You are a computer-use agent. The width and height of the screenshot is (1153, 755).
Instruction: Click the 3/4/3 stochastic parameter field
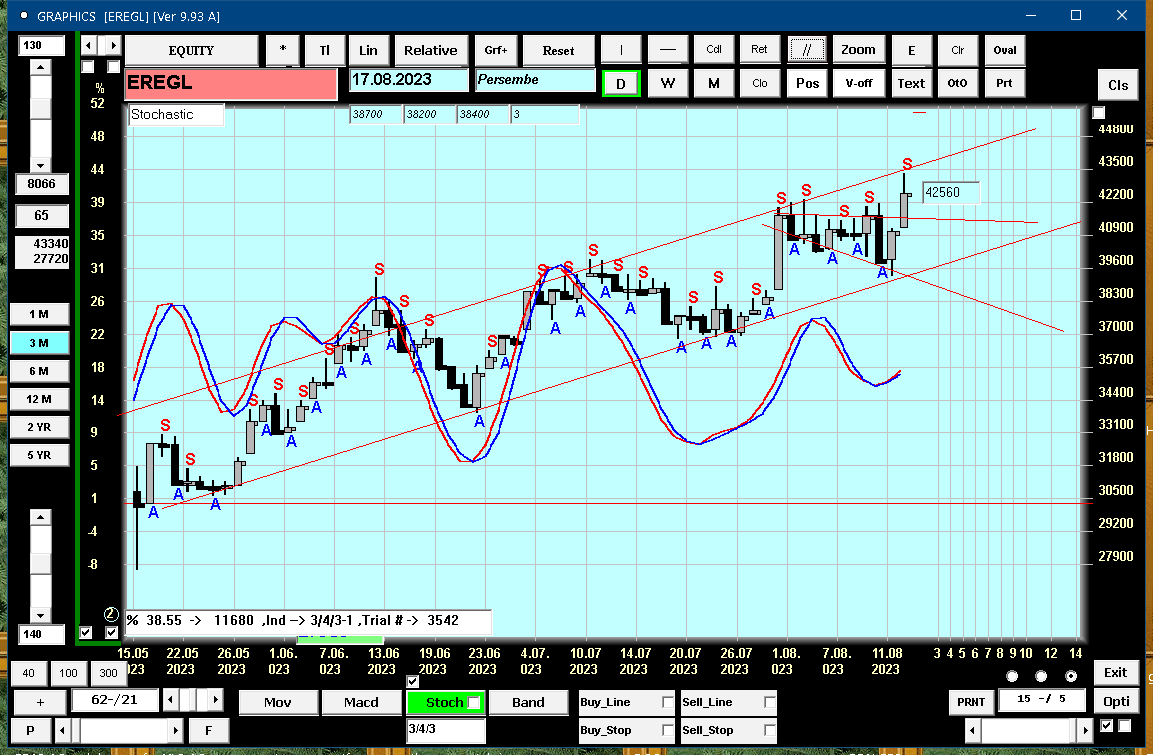pyautogui.click(x=446, y=729)
